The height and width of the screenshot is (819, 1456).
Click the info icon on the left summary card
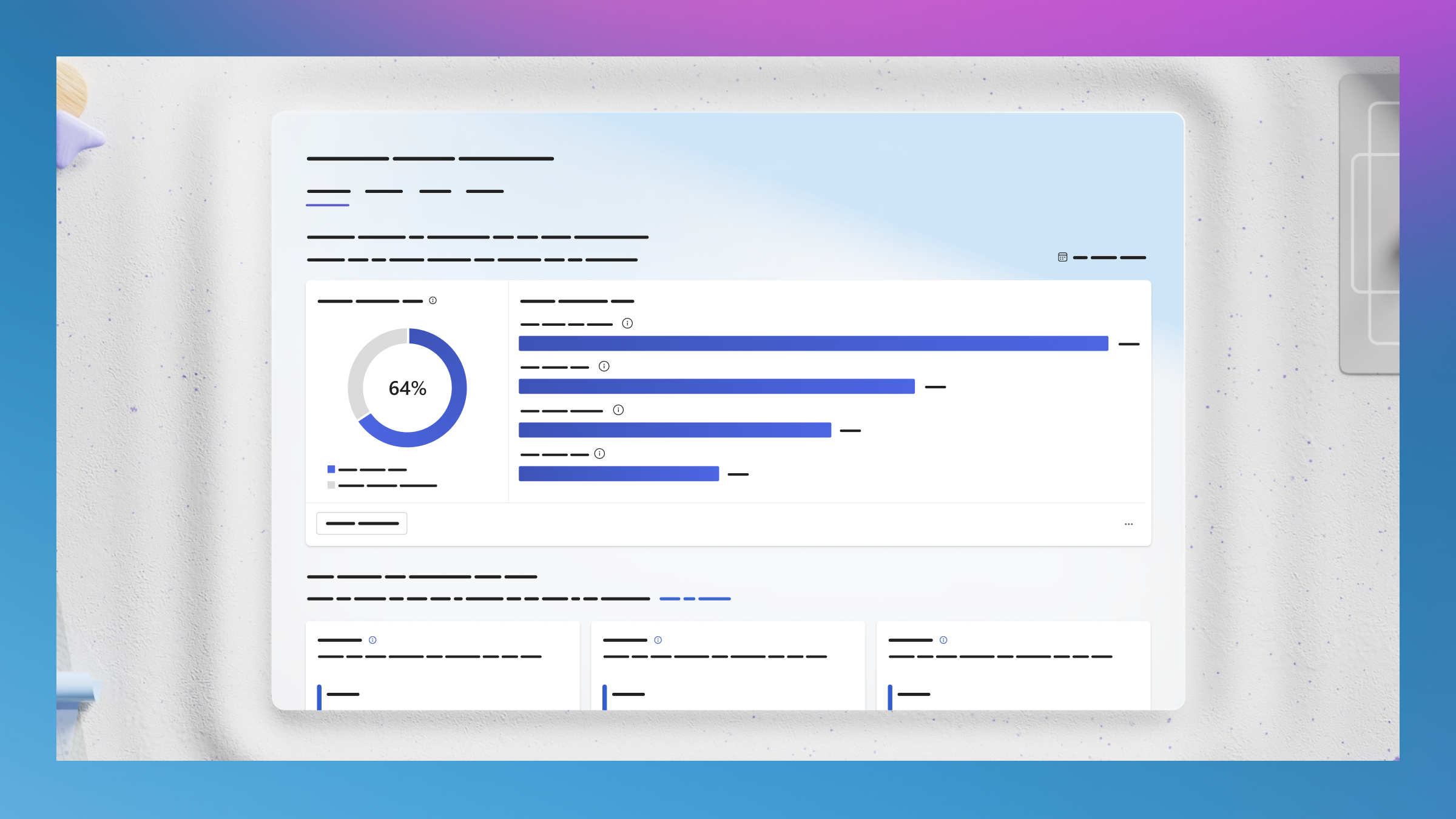[374, 639]
